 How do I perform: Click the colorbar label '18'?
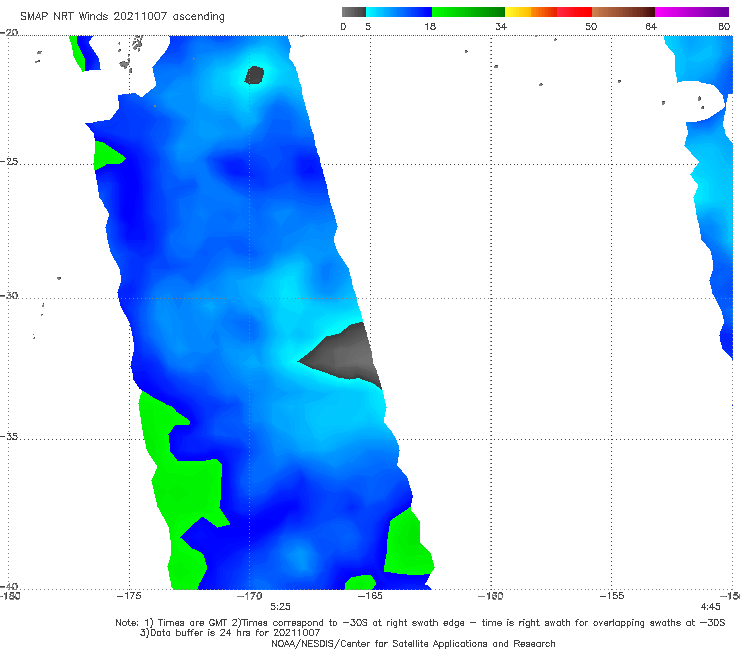point(430,26)
